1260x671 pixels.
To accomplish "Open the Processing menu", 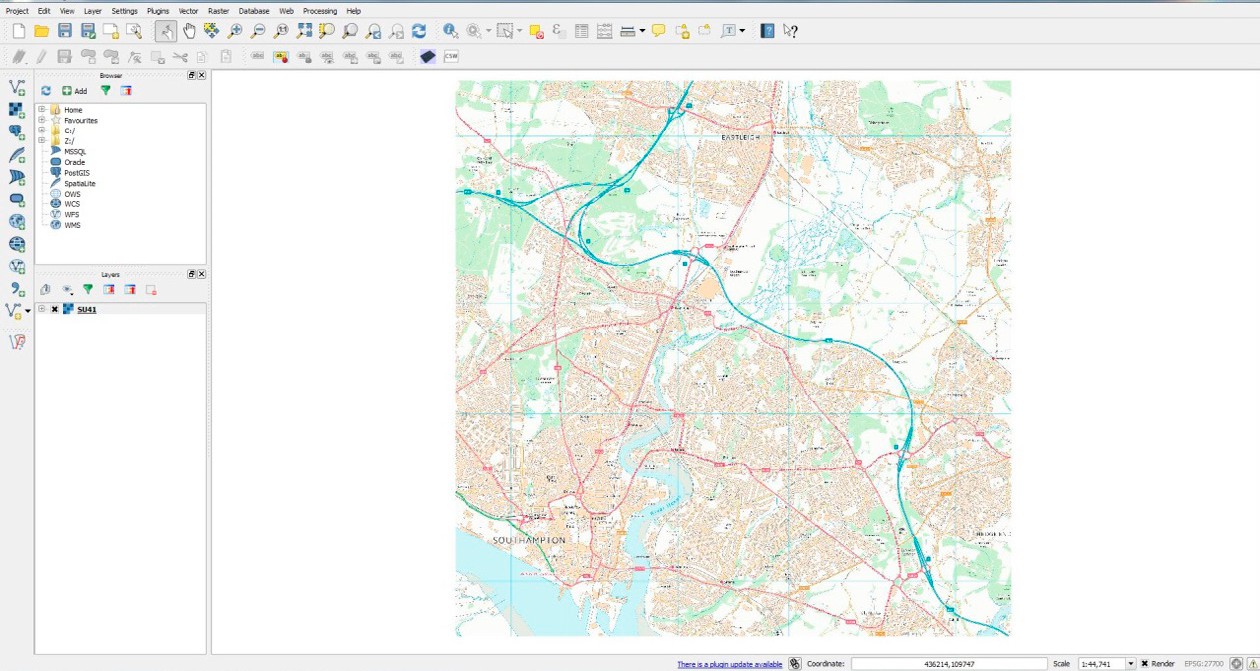I will [320, 11].
